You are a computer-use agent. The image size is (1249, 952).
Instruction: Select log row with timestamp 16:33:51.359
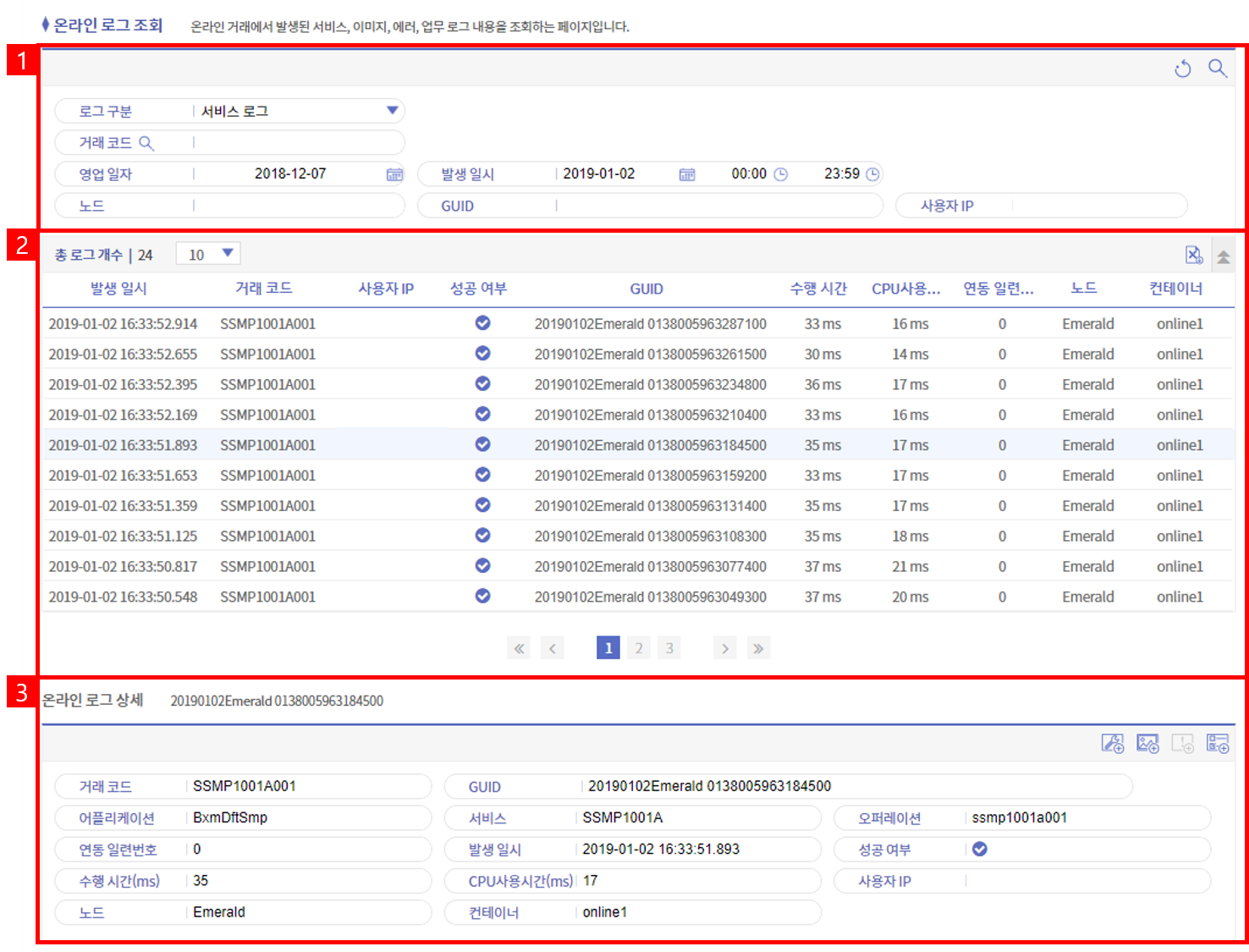638,506
